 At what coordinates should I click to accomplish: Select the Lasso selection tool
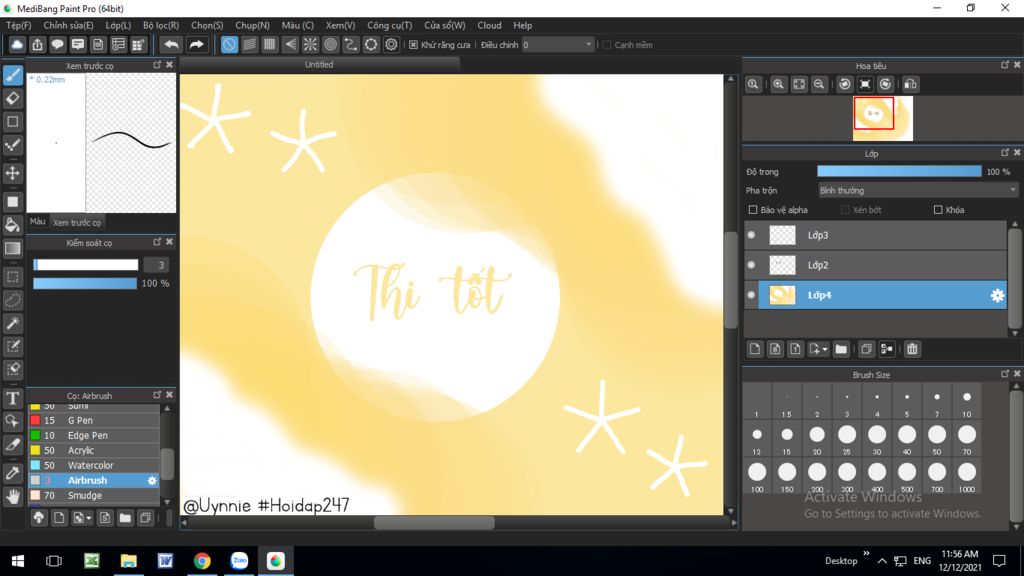[12, 300]
